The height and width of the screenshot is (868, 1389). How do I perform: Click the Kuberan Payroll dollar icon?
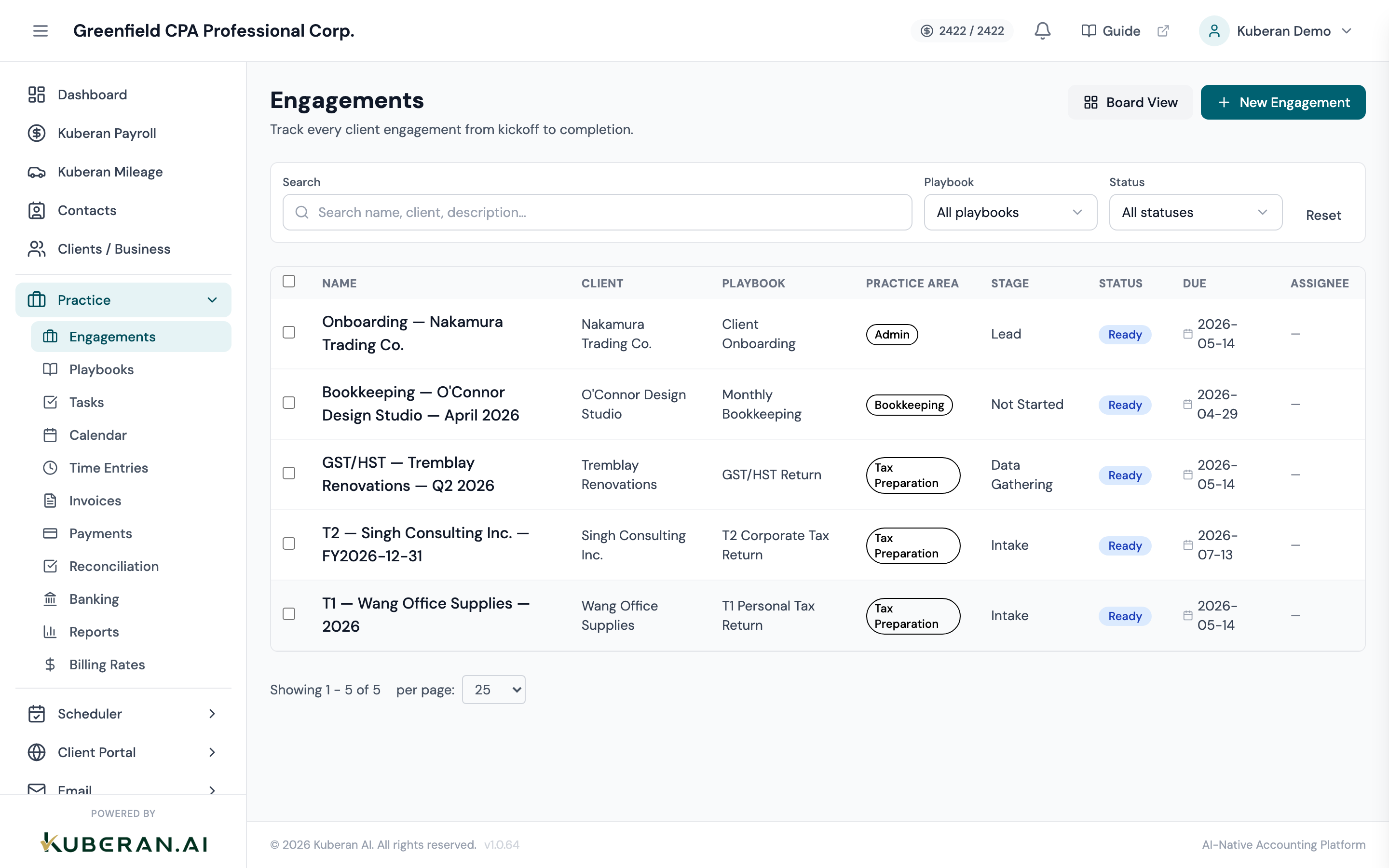pos(37,133)
